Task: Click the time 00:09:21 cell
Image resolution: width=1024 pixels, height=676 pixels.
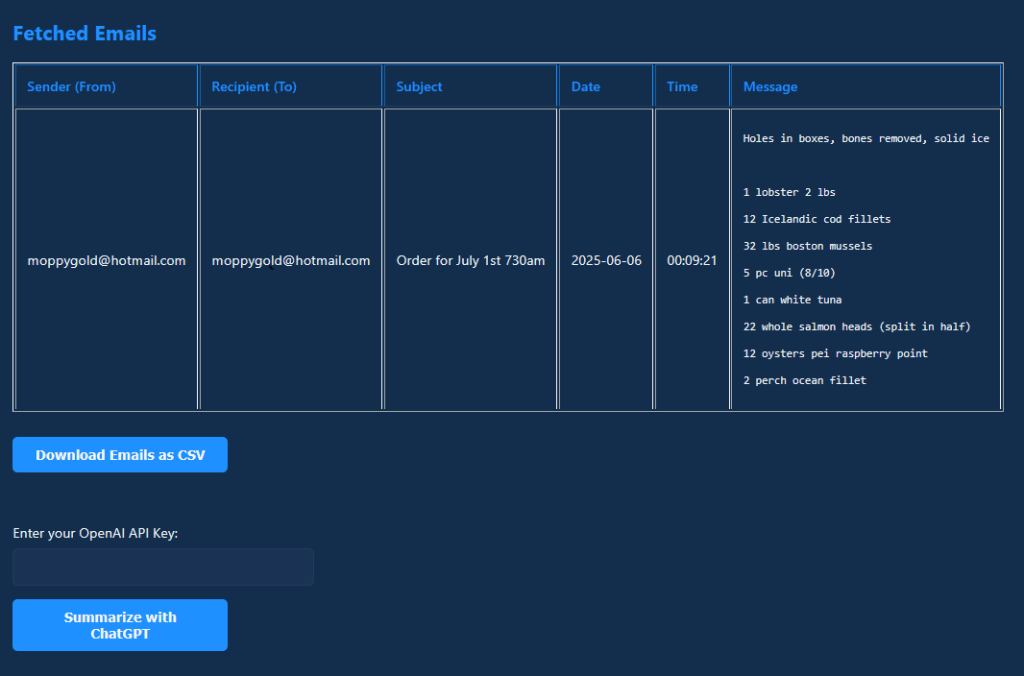Action: point(692,260)
